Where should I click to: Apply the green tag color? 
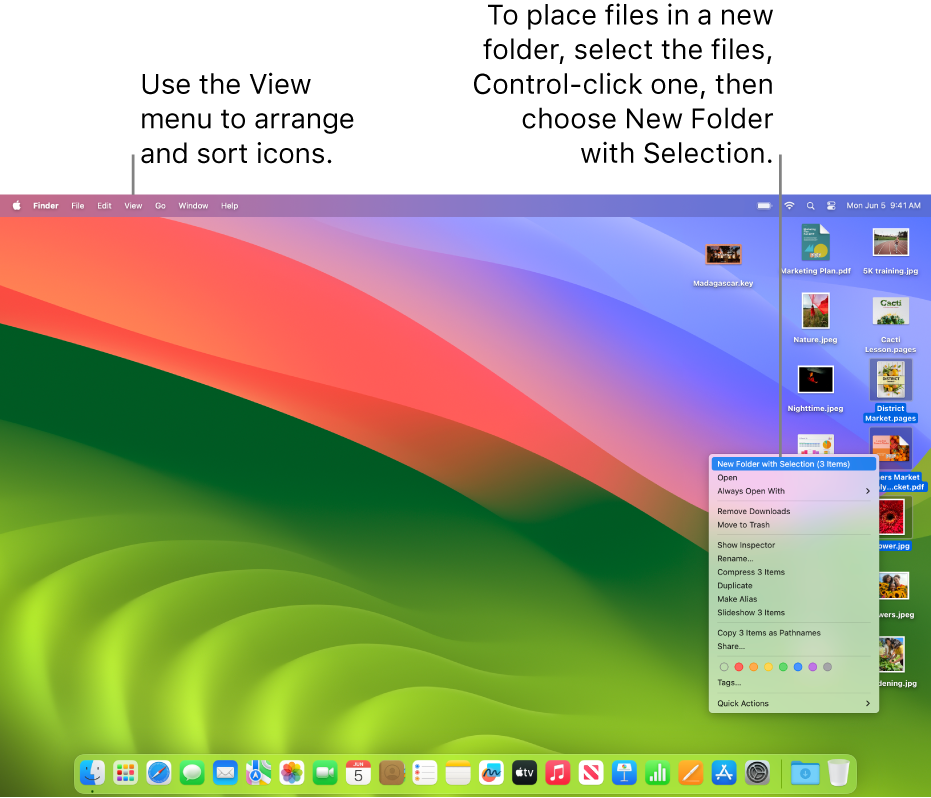tap(783, 667)
